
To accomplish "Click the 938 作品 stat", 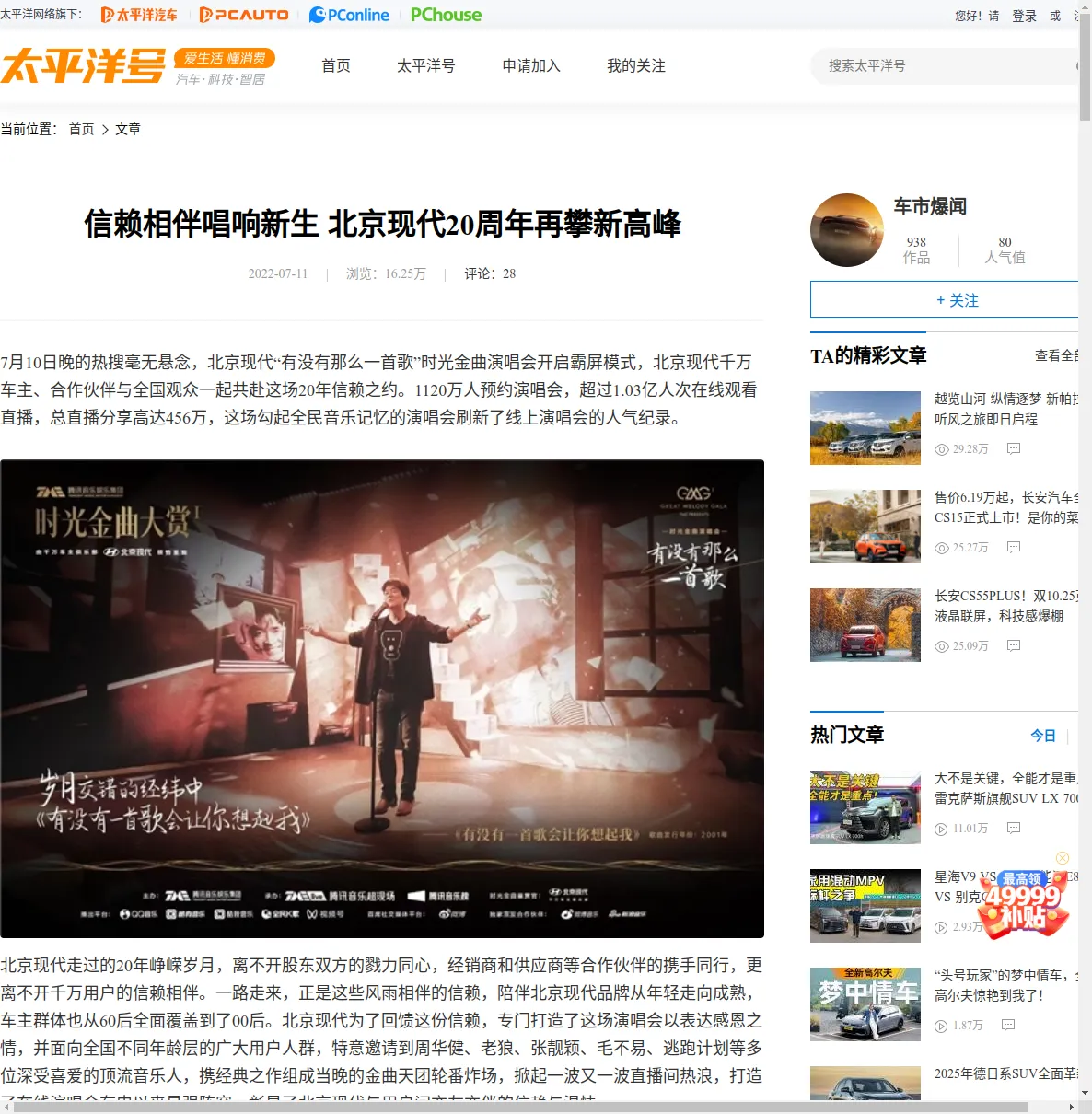I will point(916,250).
